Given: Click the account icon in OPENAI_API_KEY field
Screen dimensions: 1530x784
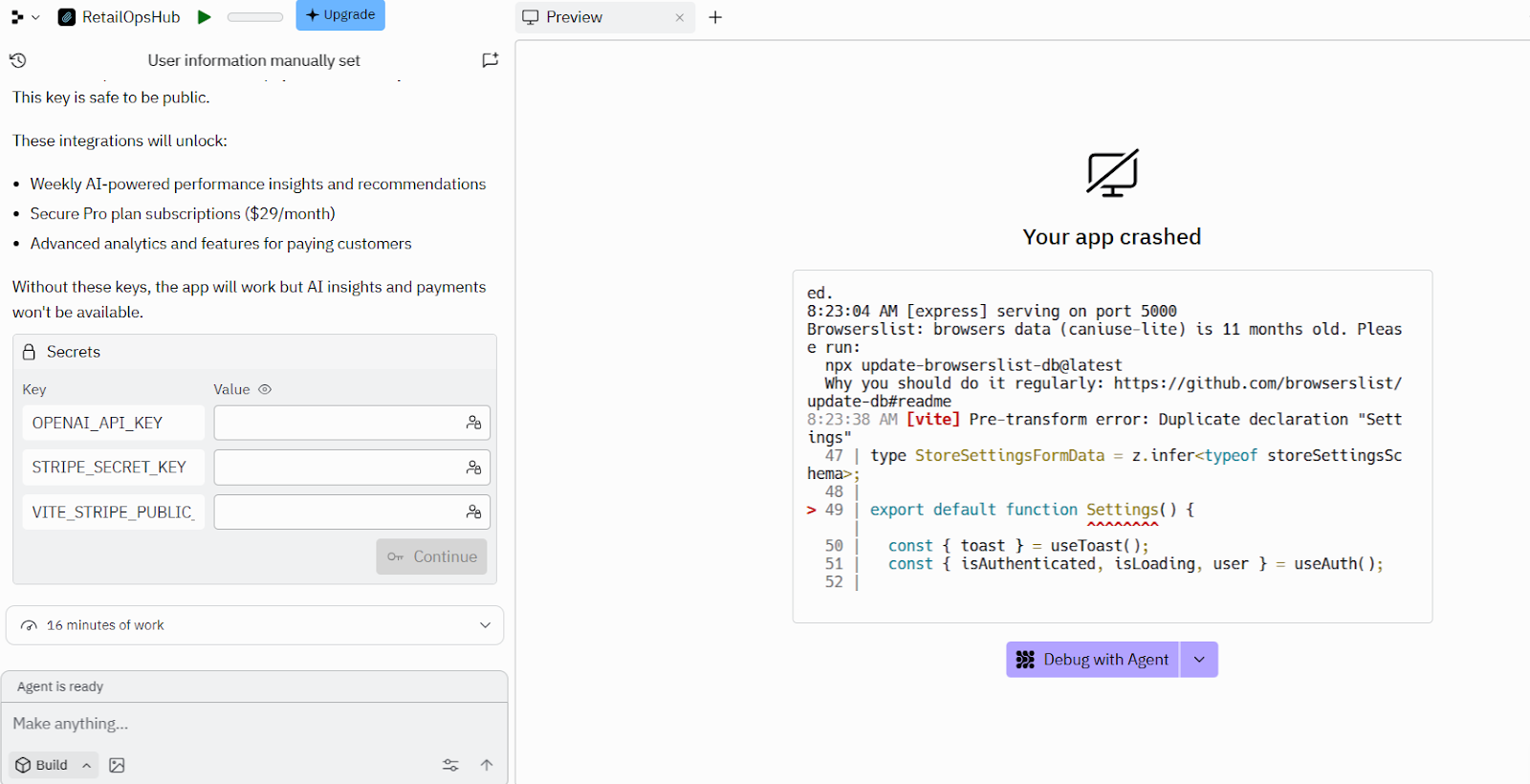Looking at the screenshot, I should pyautogui.click(x=473, y=423).
